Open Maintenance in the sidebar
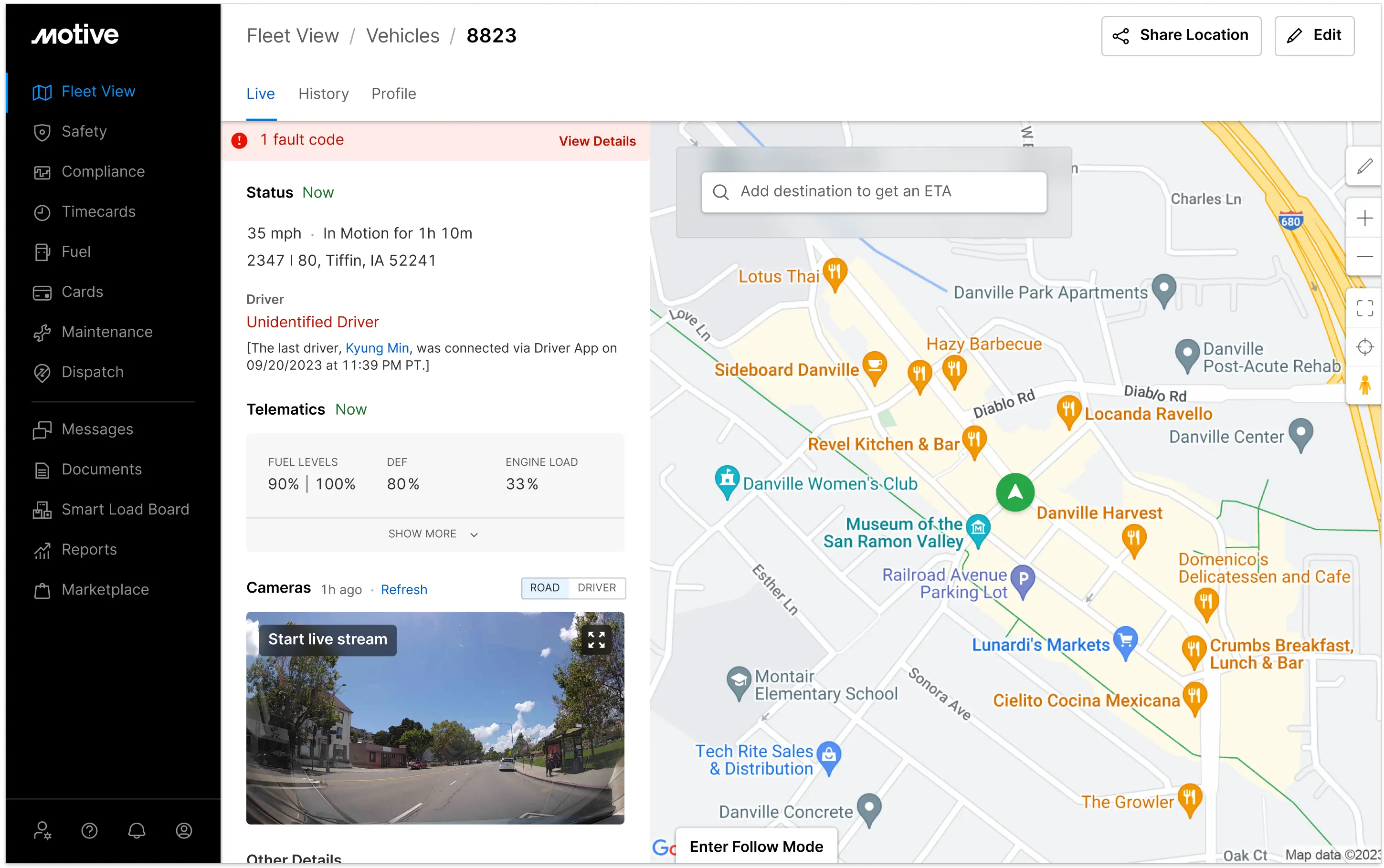The image size is (1384, 868). 107,332
